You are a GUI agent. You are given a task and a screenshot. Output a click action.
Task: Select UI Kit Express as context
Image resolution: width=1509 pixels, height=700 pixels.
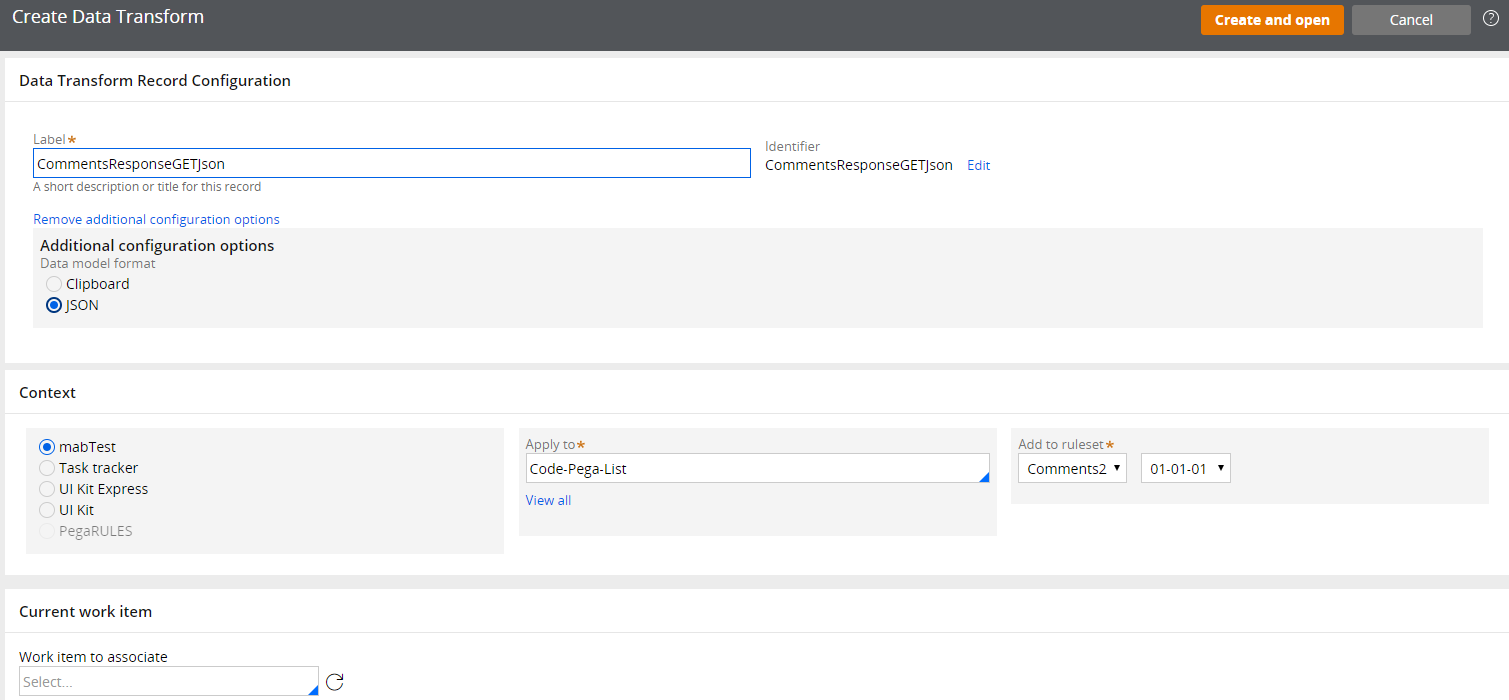click(47, 489)
